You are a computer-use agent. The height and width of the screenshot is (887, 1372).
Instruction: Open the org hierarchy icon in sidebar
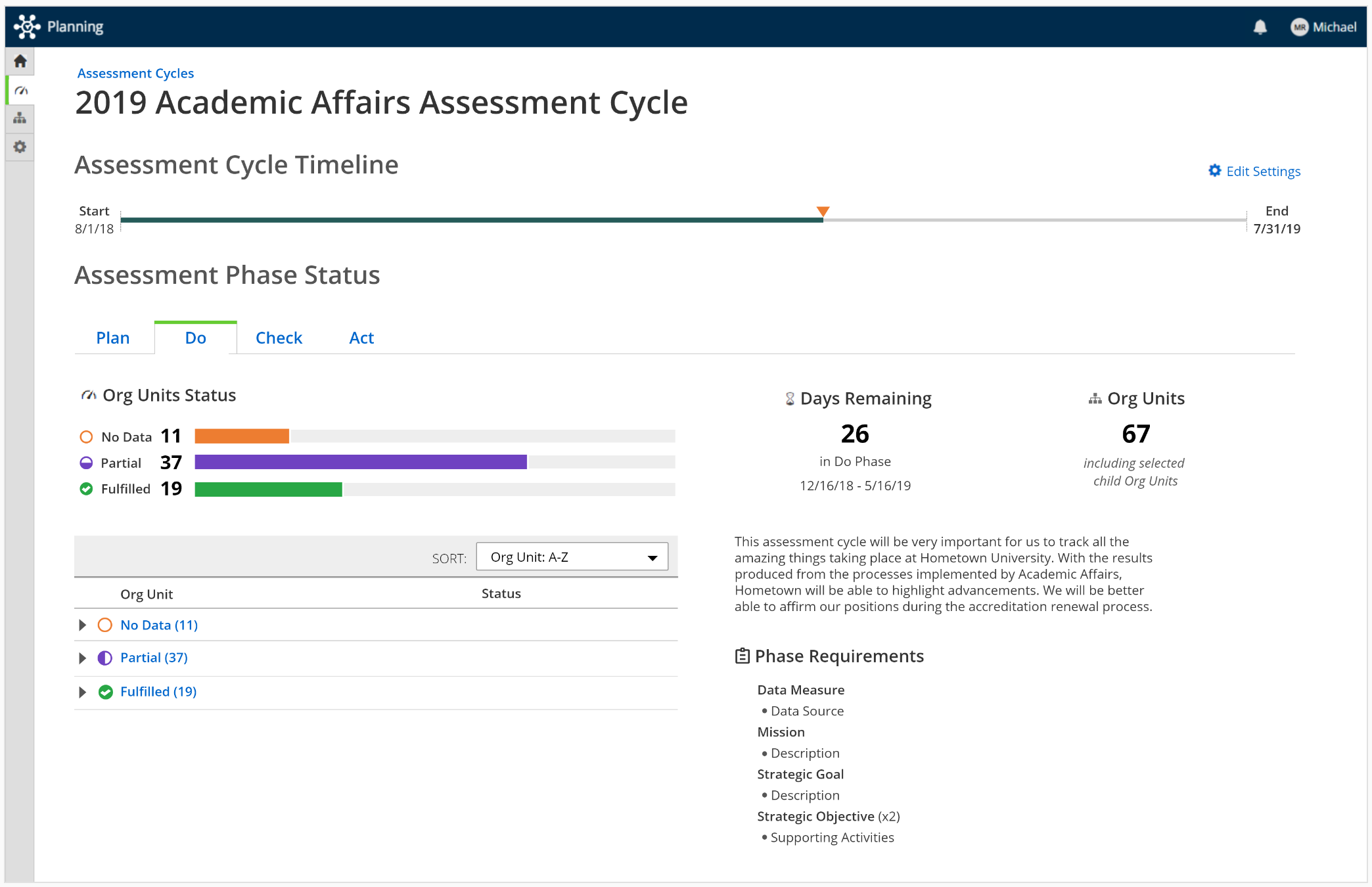(20, 119)
